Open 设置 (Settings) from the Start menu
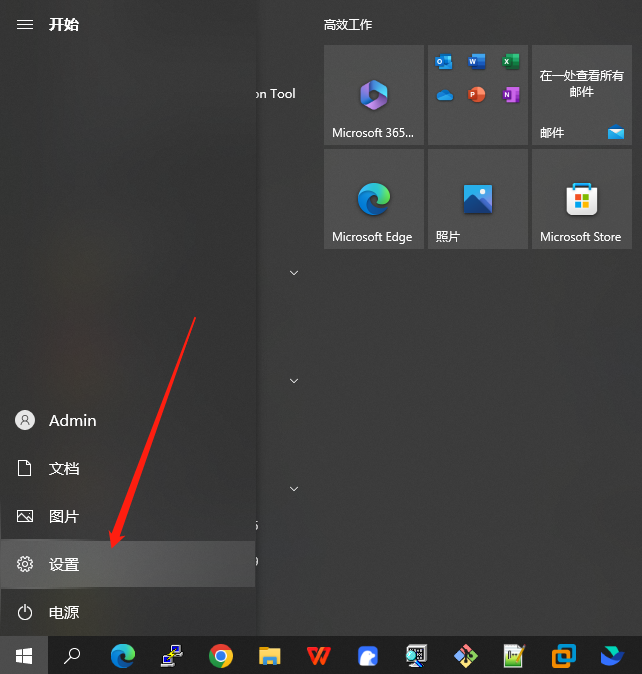 tap(64, 564)
